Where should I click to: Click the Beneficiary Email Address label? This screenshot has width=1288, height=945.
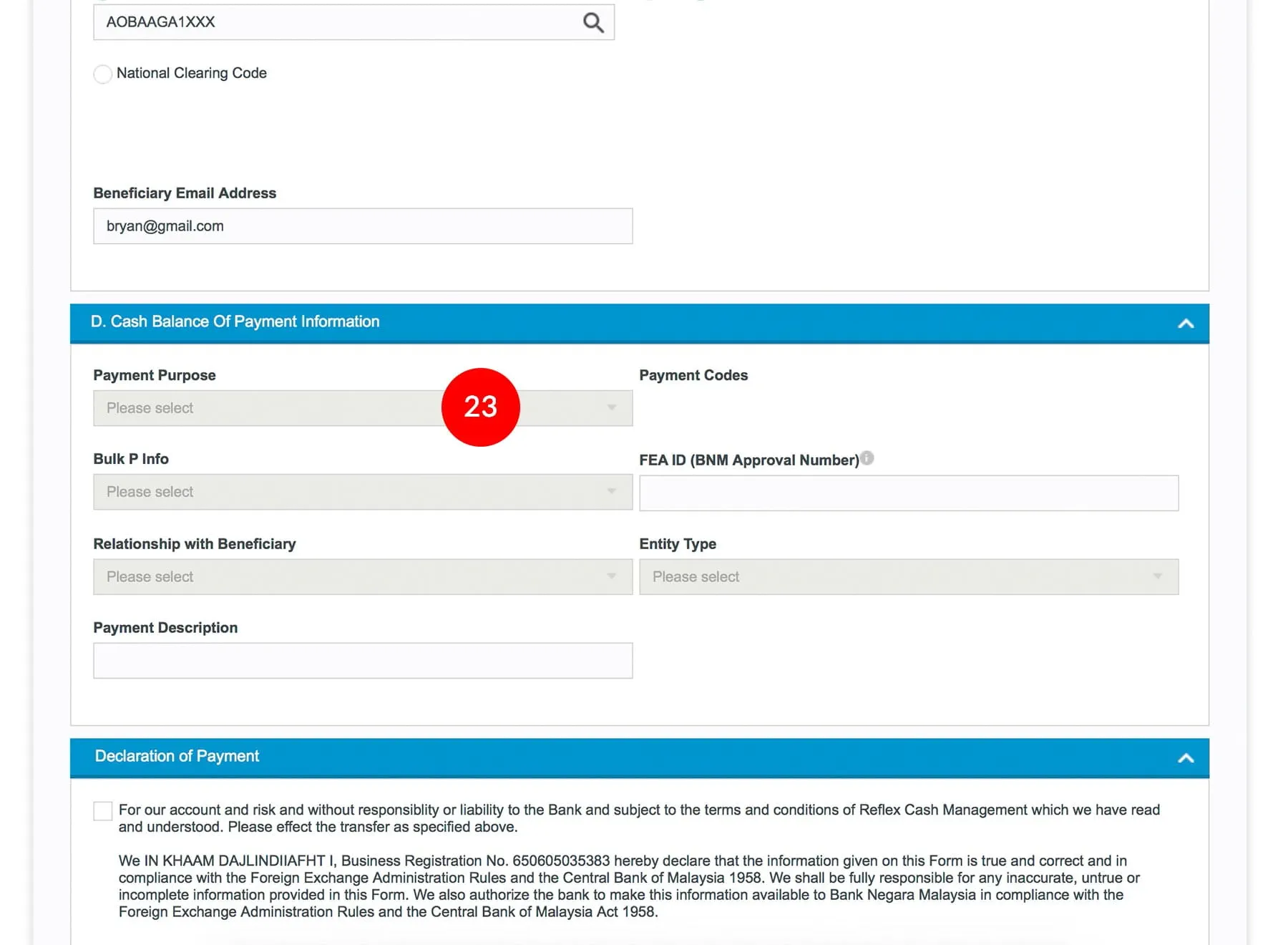pyautogui.click(x=185, y=193)
